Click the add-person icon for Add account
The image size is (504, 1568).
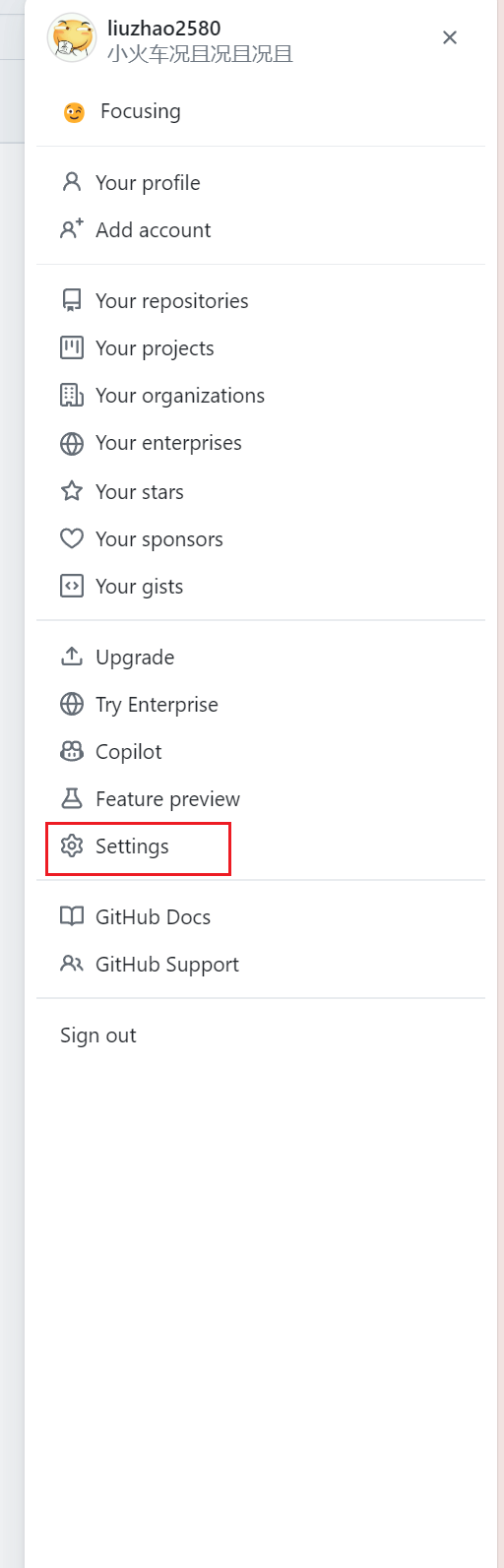click(x=72, y=229)
